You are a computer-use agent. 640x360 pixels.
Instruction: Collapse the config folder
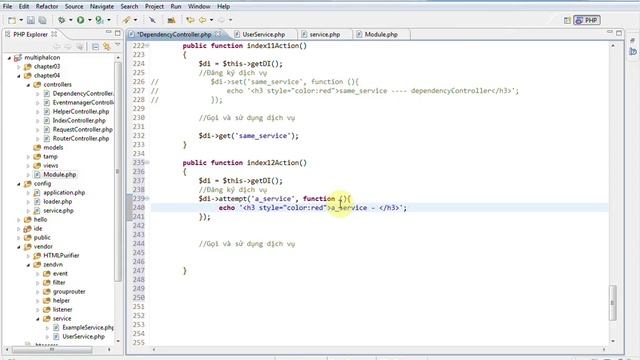(19, 184)
